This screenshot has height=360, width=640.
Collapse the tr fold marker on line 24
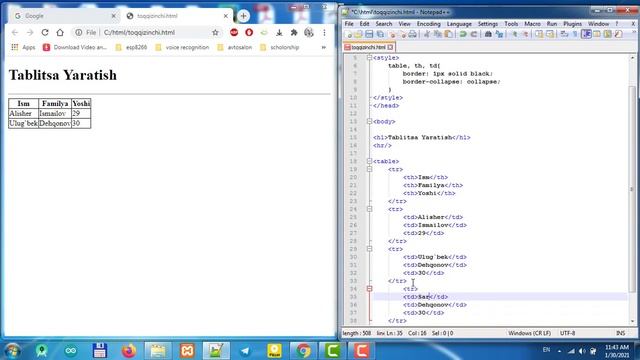click(x=369, y=209)
